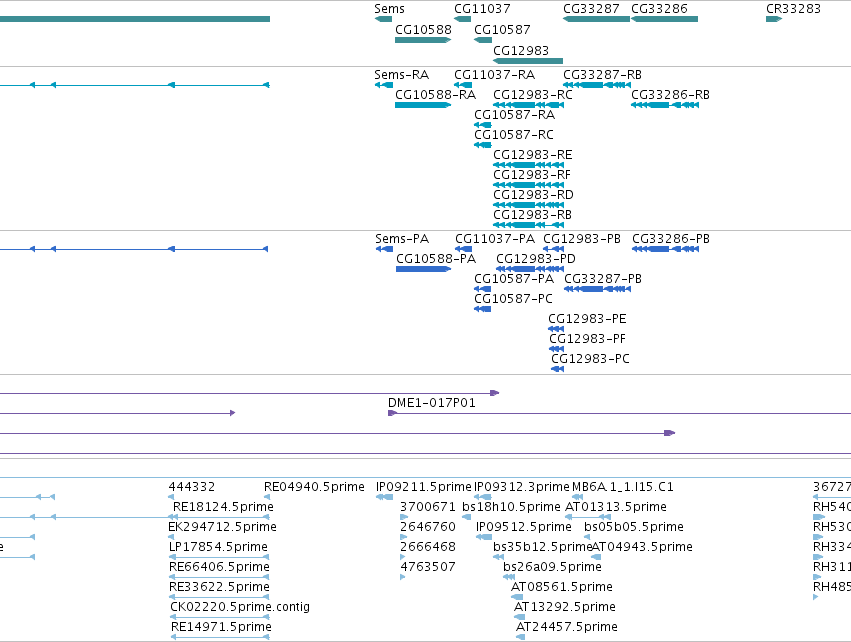
Task: Open the CK02220.5prime.contig EST
Action: coord(220,618)
